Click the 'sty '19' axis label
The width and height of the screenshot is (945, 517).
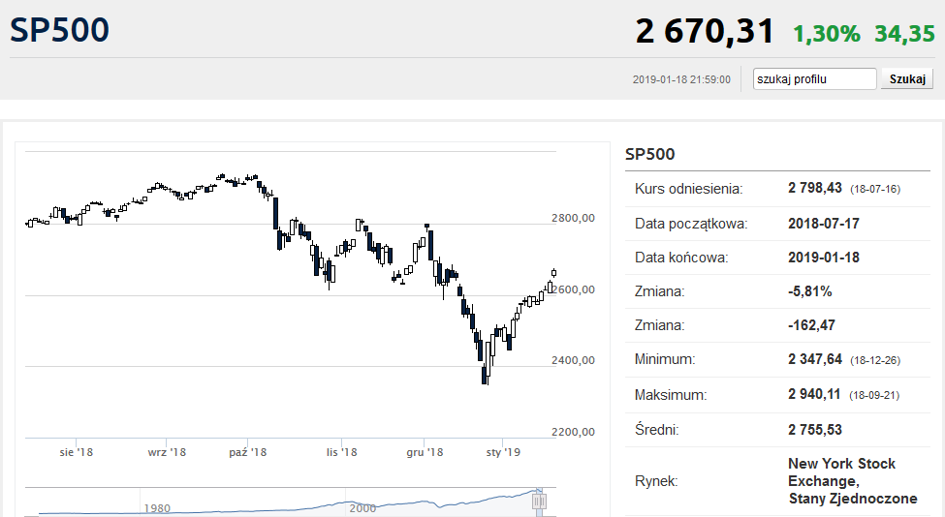click(x=503, y=452)
